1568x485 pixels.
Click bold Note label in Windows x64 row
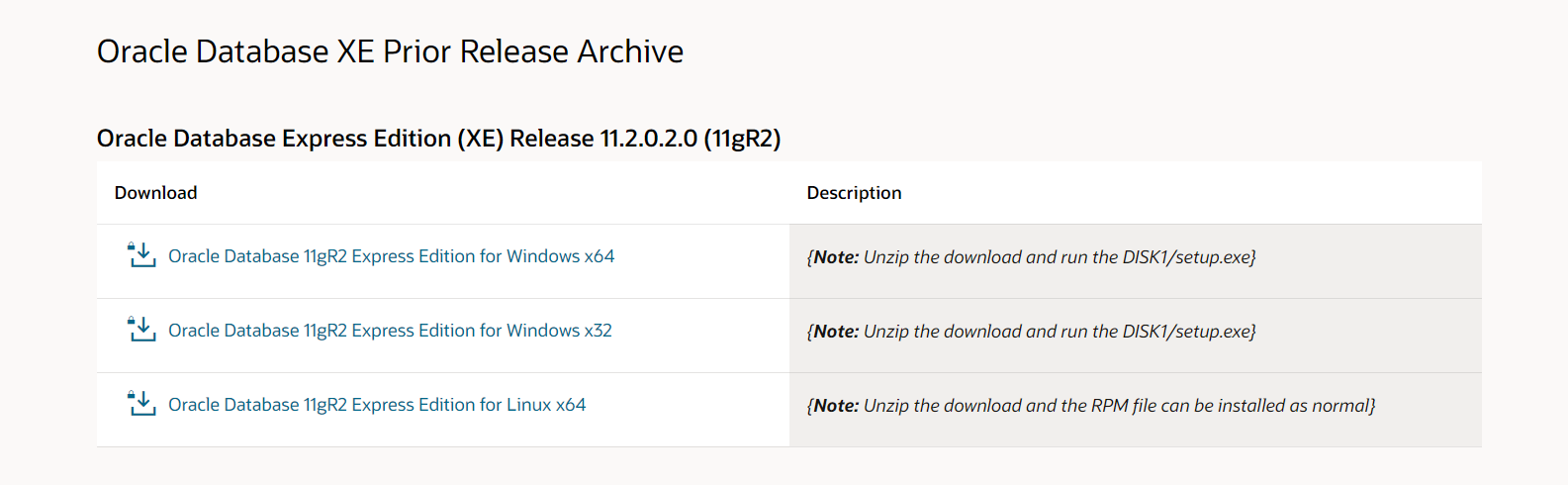(836, 257)
